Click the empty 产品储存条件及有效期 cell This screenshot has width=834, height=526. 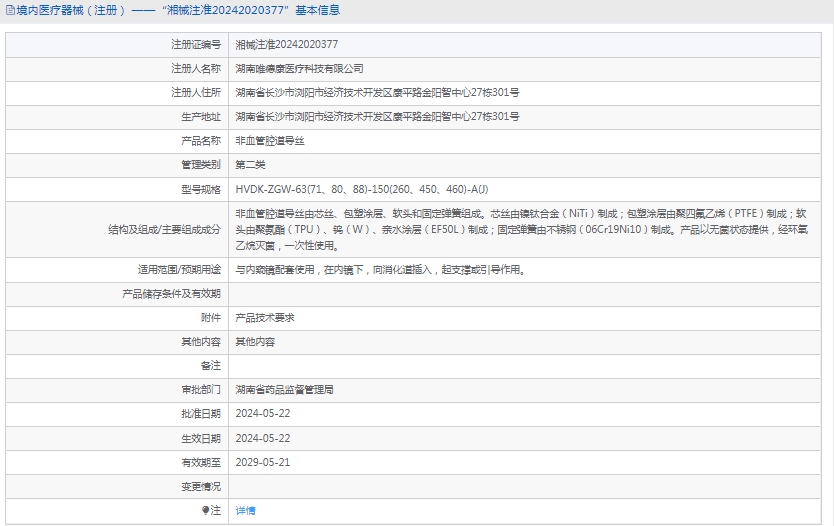[x=528, y=294]
